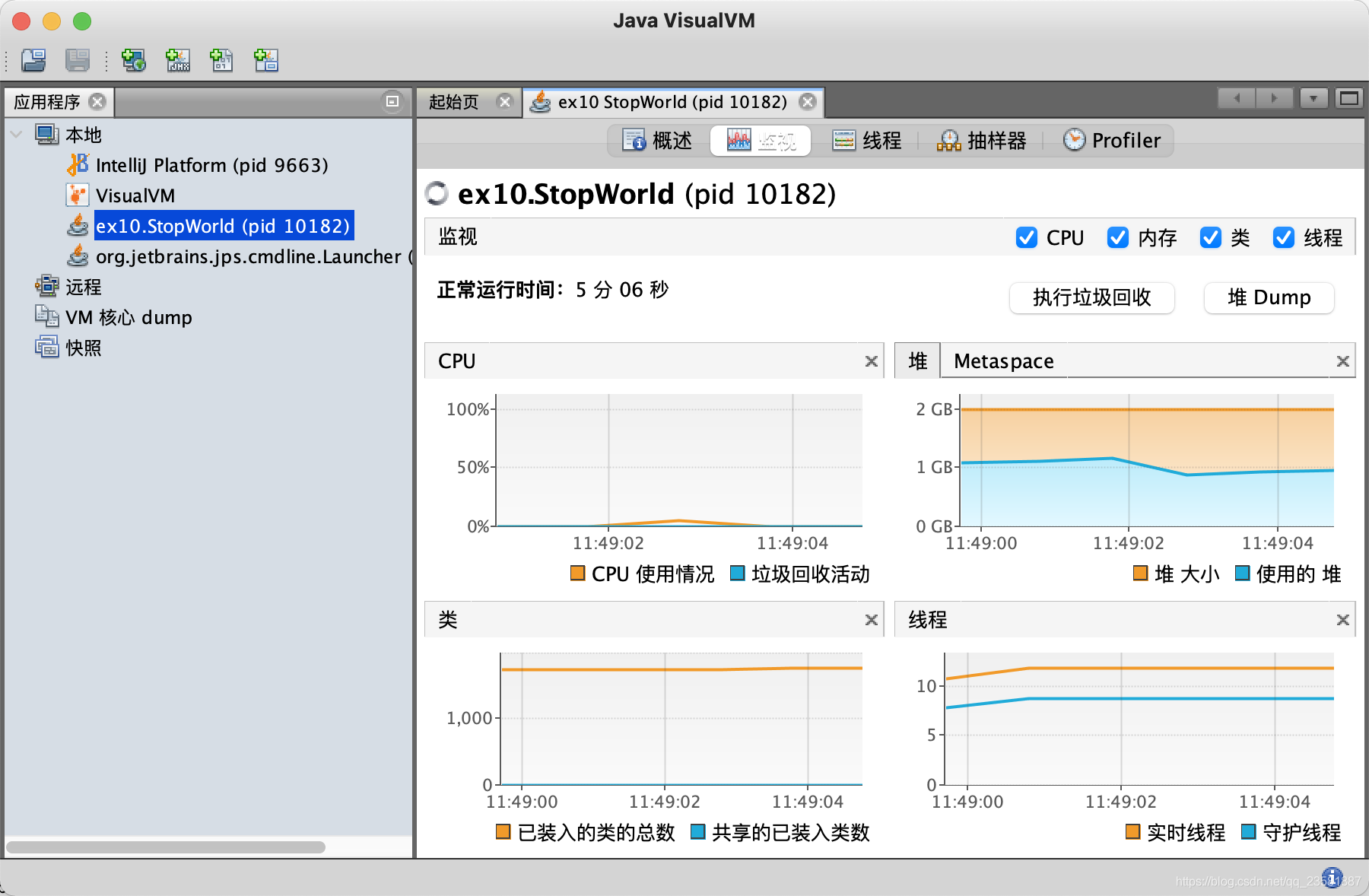The width and height of the screenshot is (1369, 896).
Task: Click the 远程 remote hosts icon
Action: click(x=47, y=287)
